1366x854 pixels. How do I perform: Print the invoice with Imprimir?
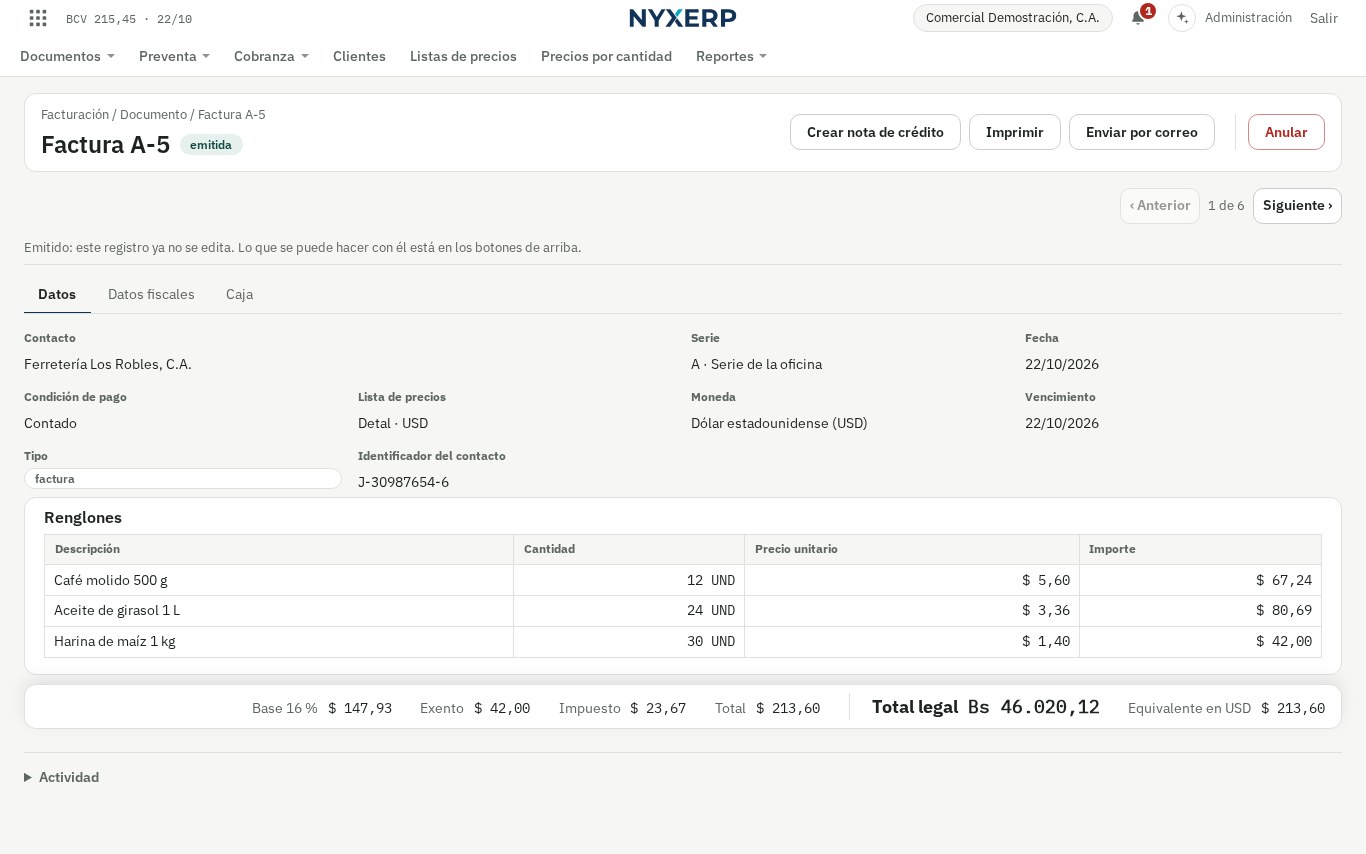pyautogui.click(x=1015, y=132)
